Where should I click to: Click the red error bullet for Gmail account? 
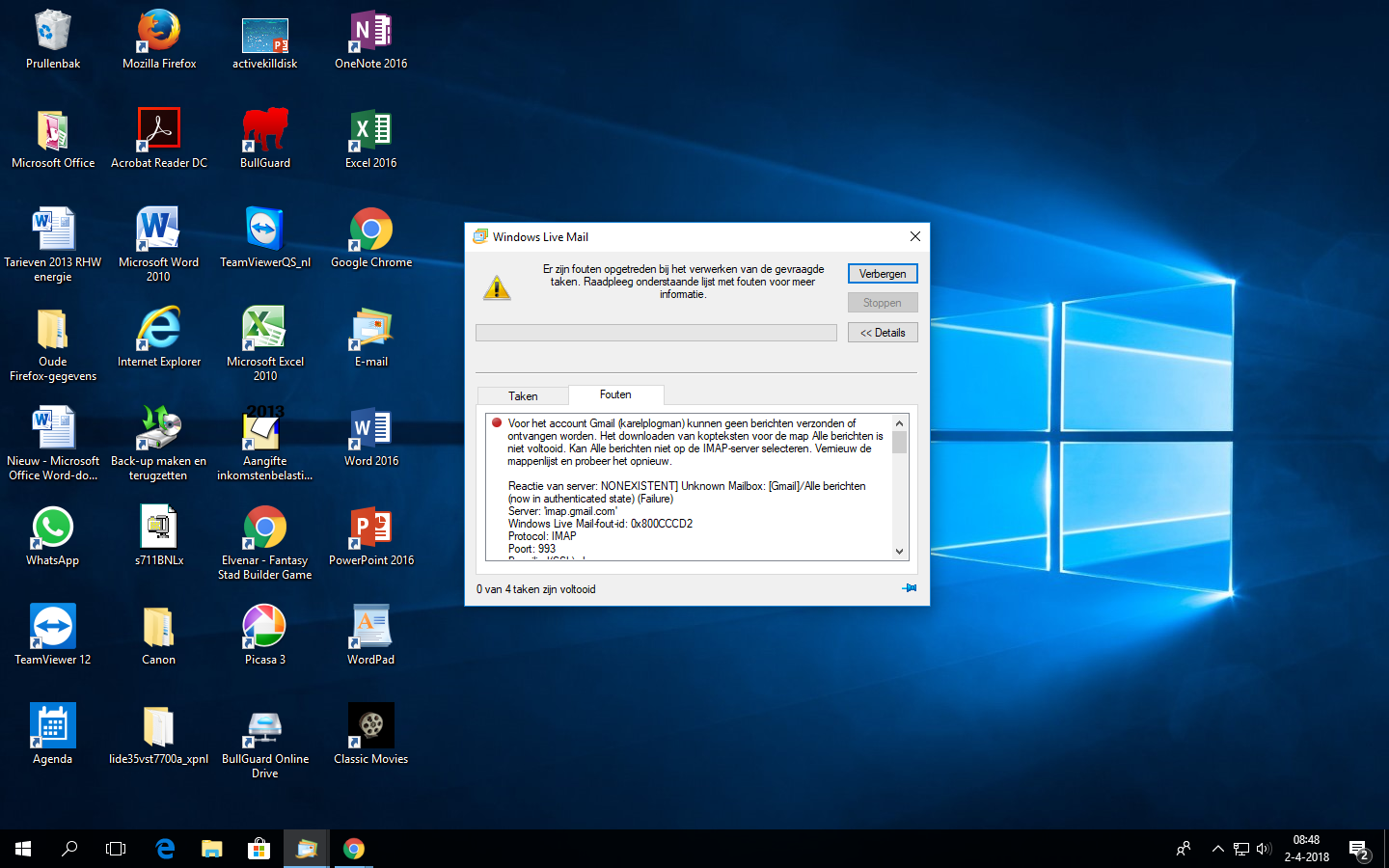click(497, 423)
